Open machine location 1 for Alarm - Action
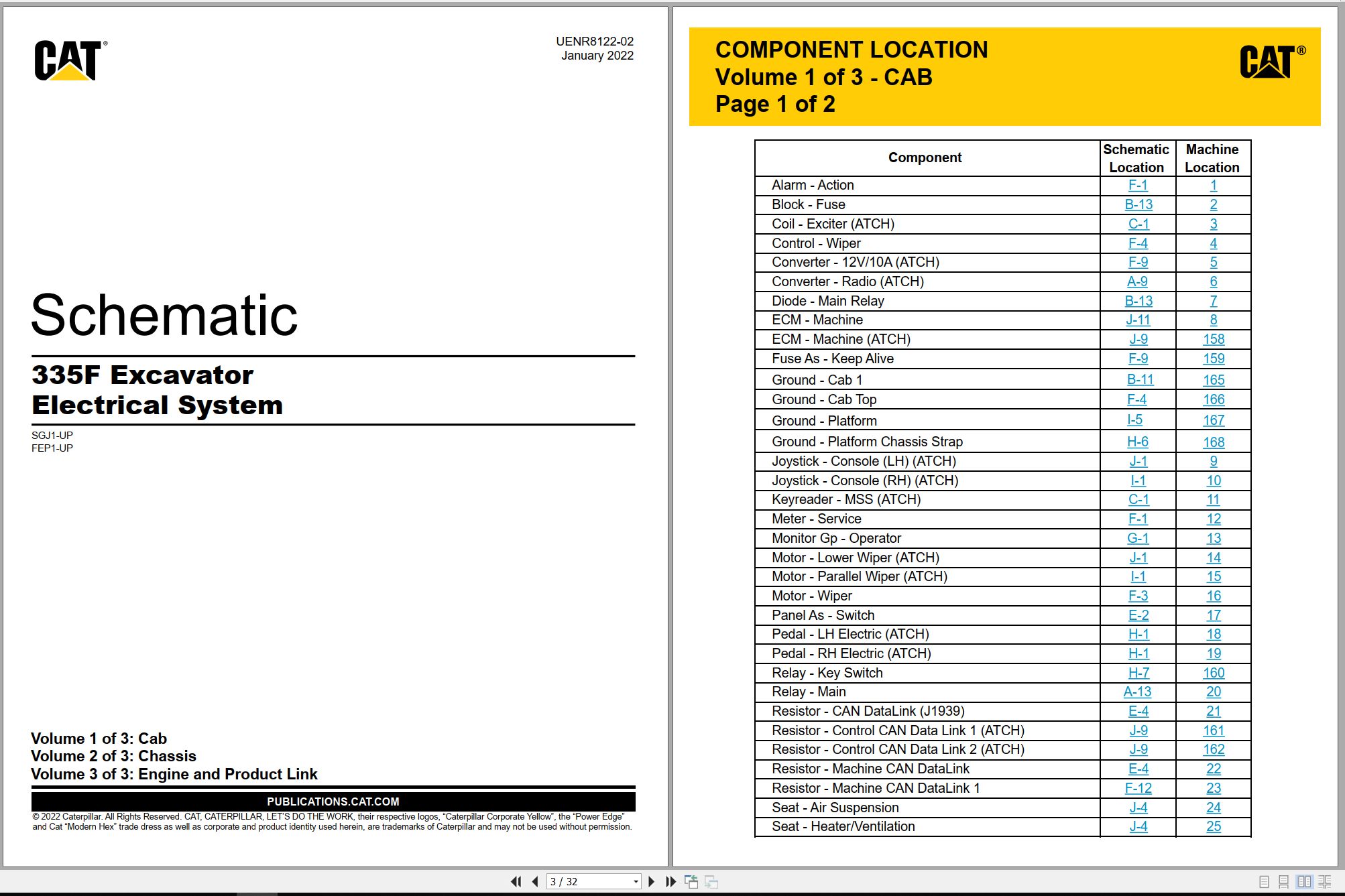The height and width of the screenshot is (896, 1345). point(1214,185)
